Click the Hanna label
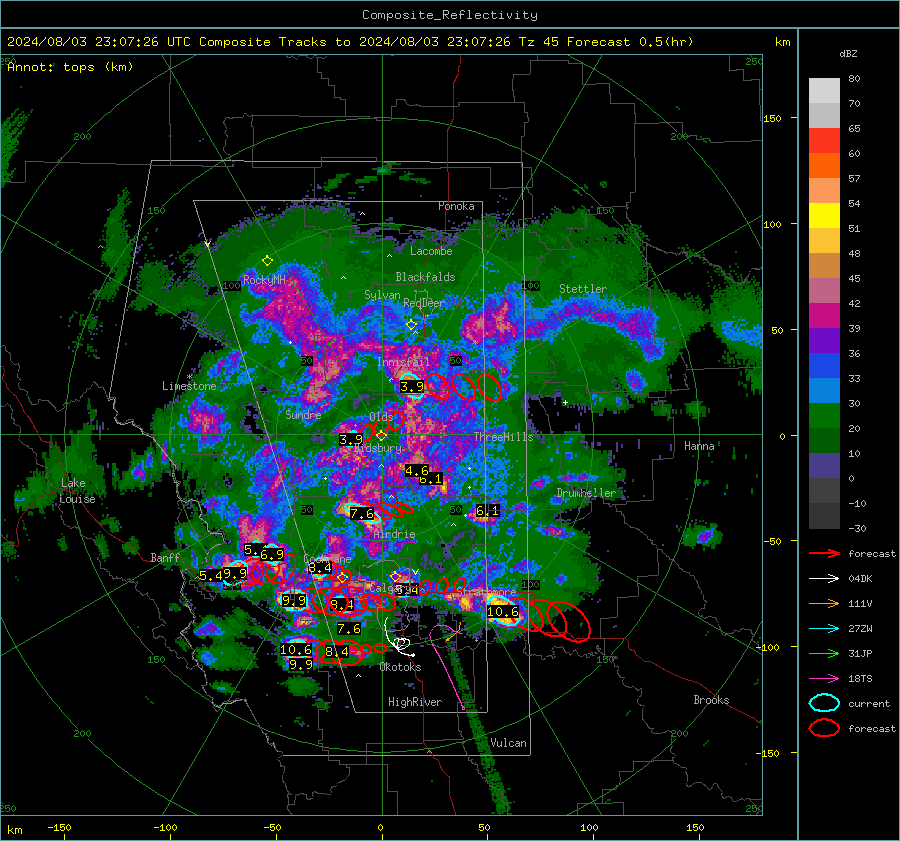The width and height of the screenshot is (900, 841). click(x=699, y=445)
